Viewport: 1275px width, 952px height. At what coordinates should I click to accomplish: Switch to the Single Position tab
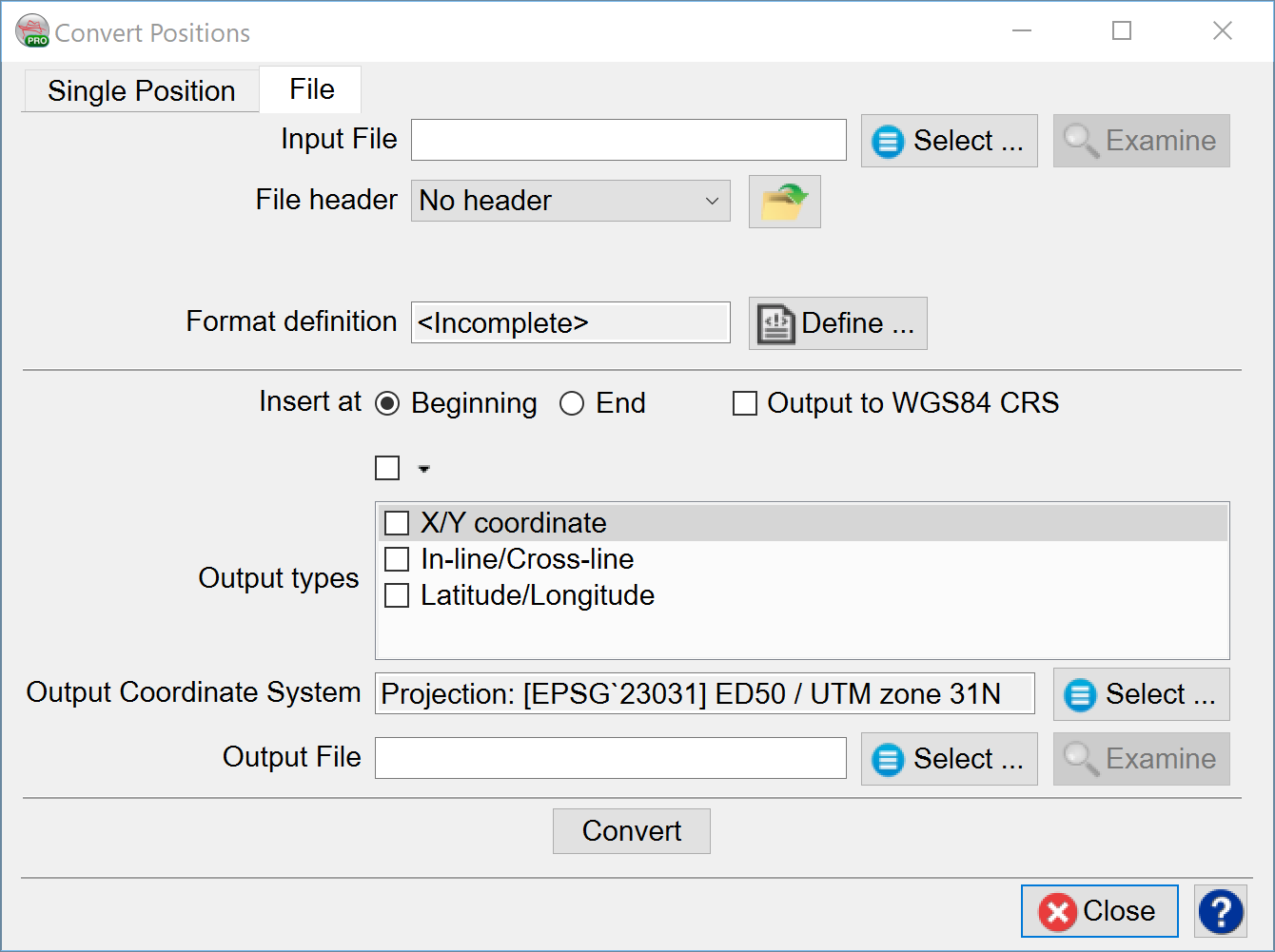point(141,91)
